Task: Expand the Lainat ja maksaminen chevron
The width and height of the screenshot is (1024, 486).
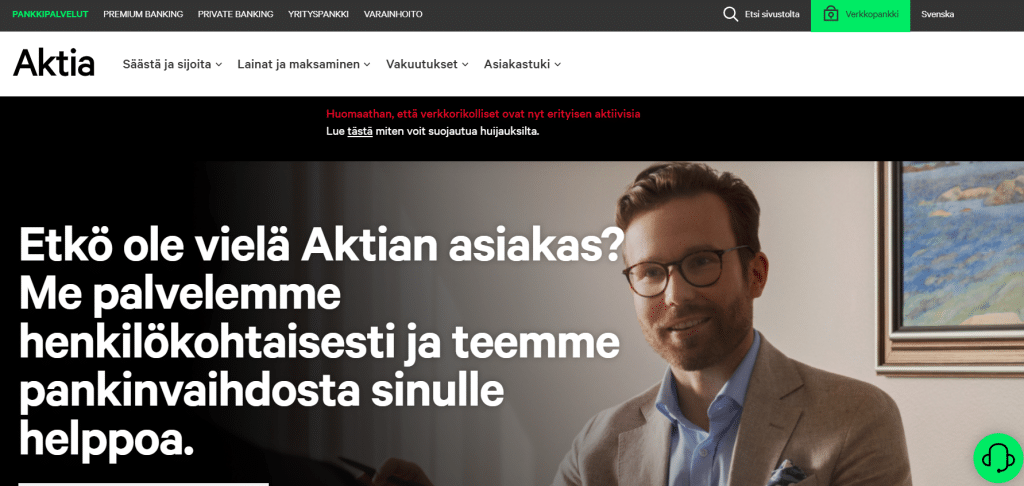Action: (367, 64)
